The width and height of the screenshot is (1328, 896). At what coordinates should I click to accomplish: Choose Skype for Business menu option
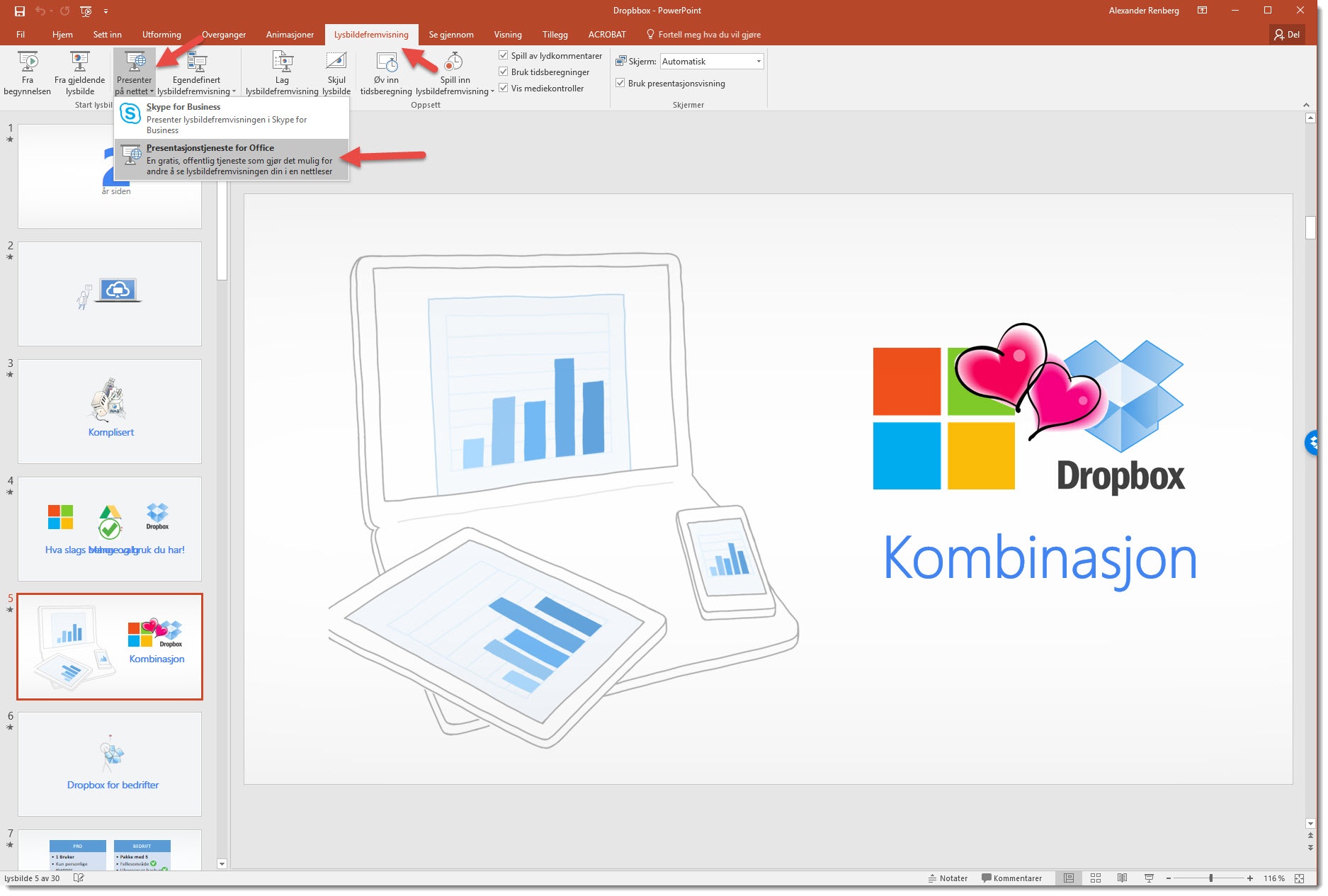(232, 118)
